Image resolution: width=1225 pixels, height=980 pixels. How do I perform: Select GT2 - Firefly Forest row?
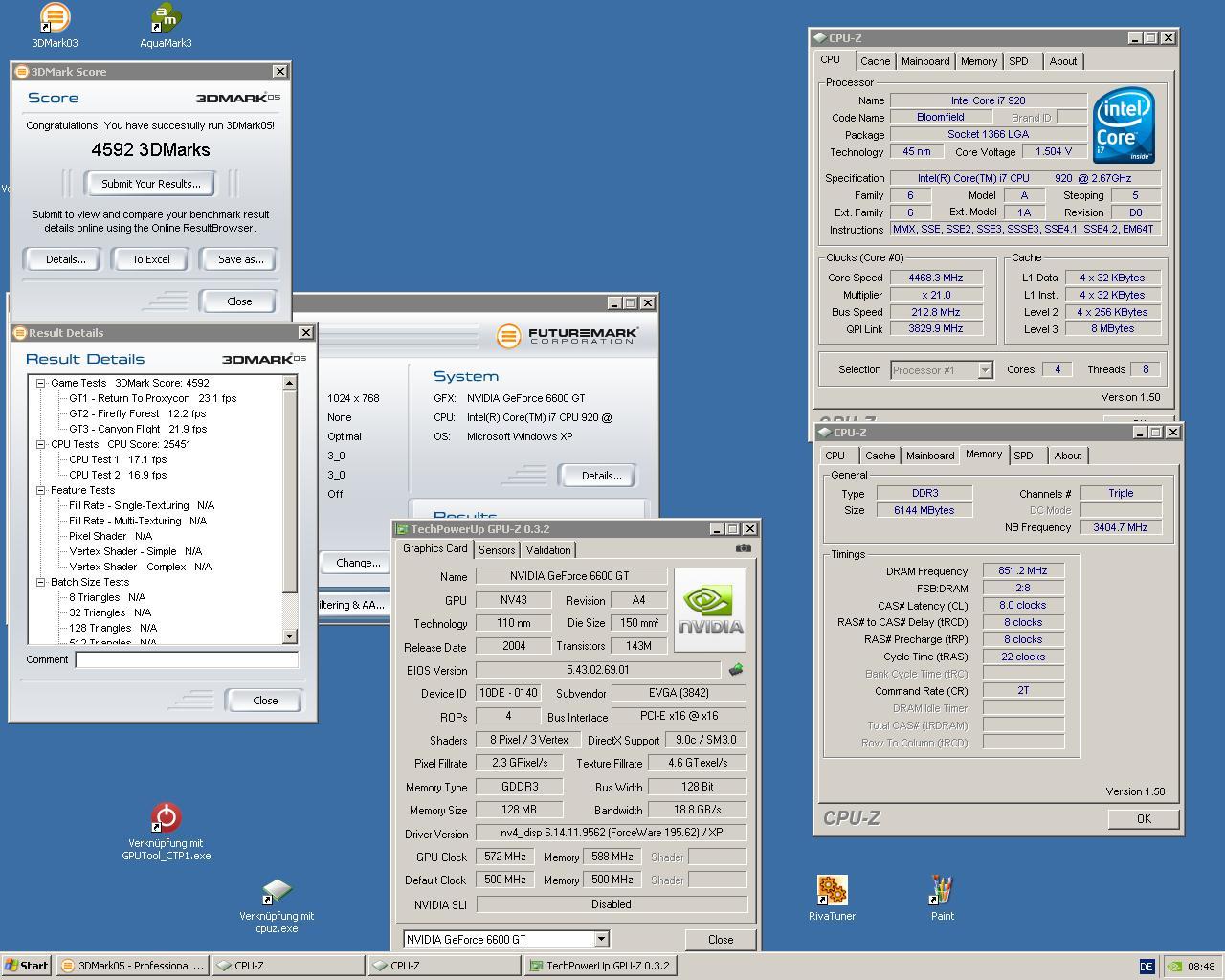[137, 413]
